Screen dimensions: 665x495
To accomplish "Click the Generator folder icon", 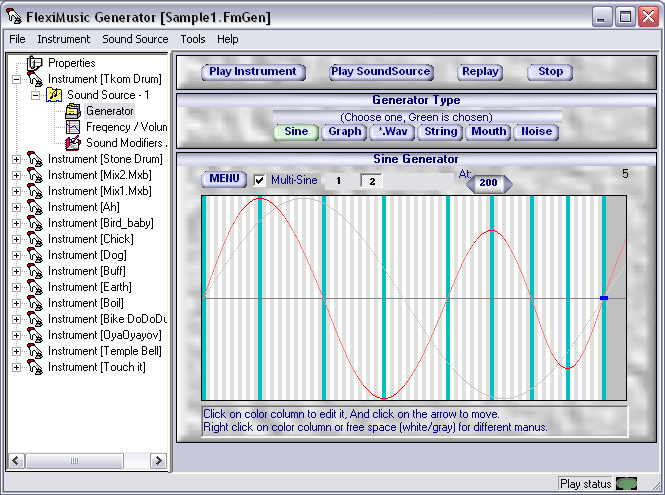I will pos(73,111).
